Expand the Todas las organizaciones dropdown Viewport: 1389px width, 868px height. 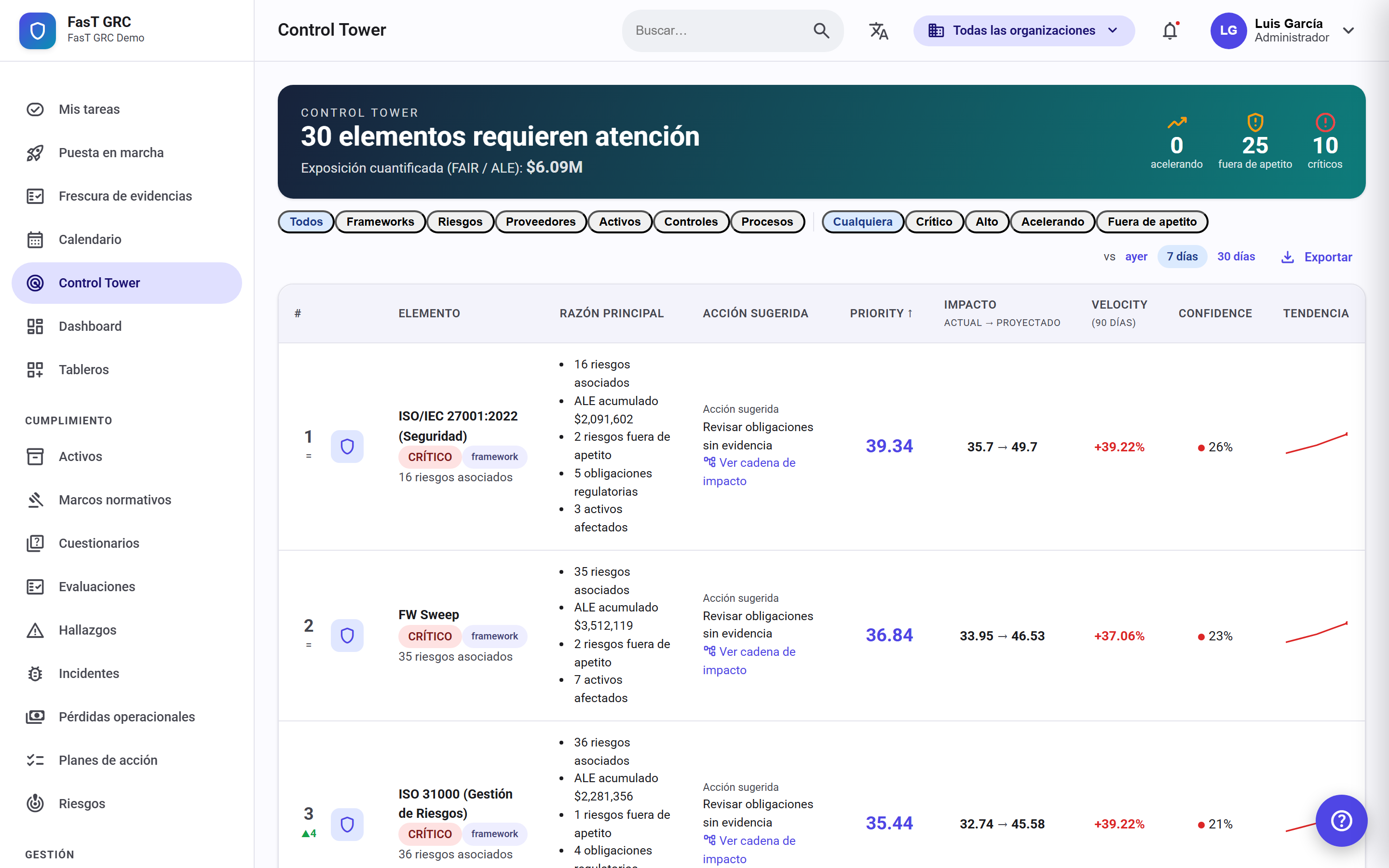[x=1023, y=30]
